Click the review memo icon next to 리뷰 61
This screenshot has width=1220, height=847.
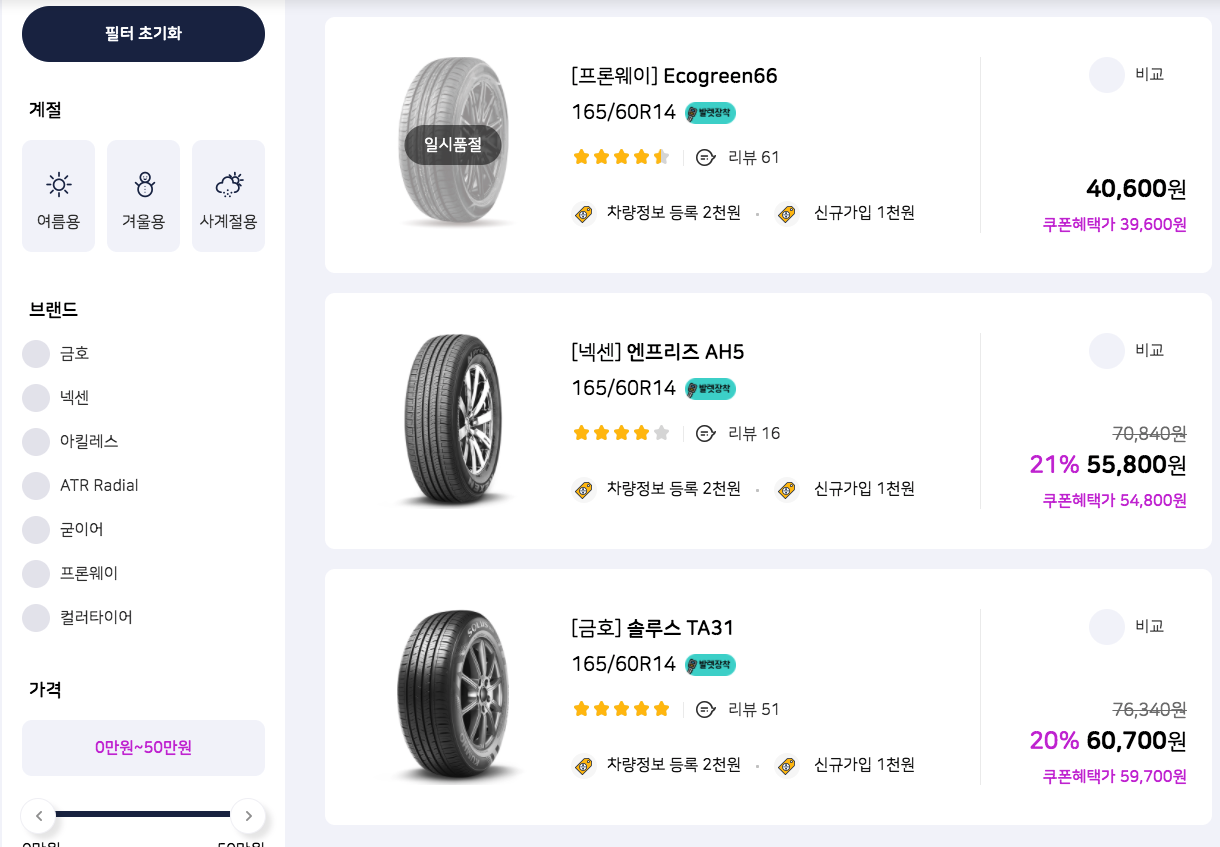[x=707, y=157]
